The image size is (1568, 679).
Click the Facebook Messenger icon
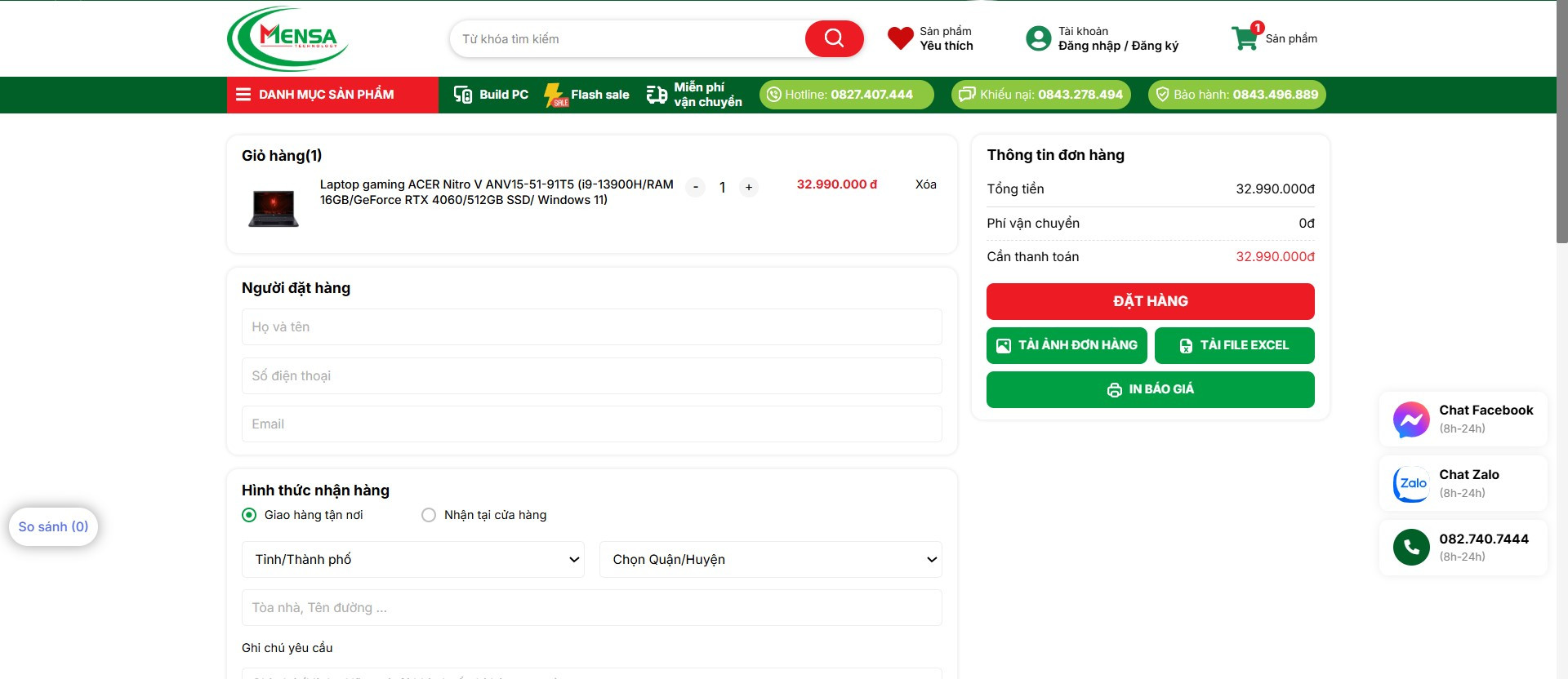[x=1410, y=419]
